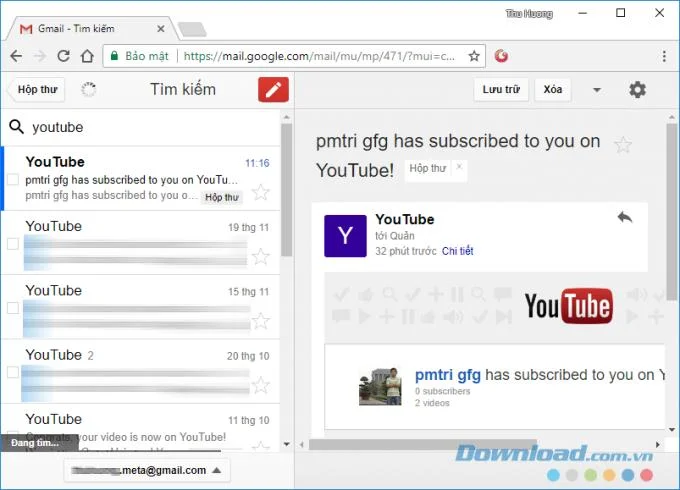Bookmark page with address bar star
Viewport: 680px width, 490px height.
(x=474, y=56)
